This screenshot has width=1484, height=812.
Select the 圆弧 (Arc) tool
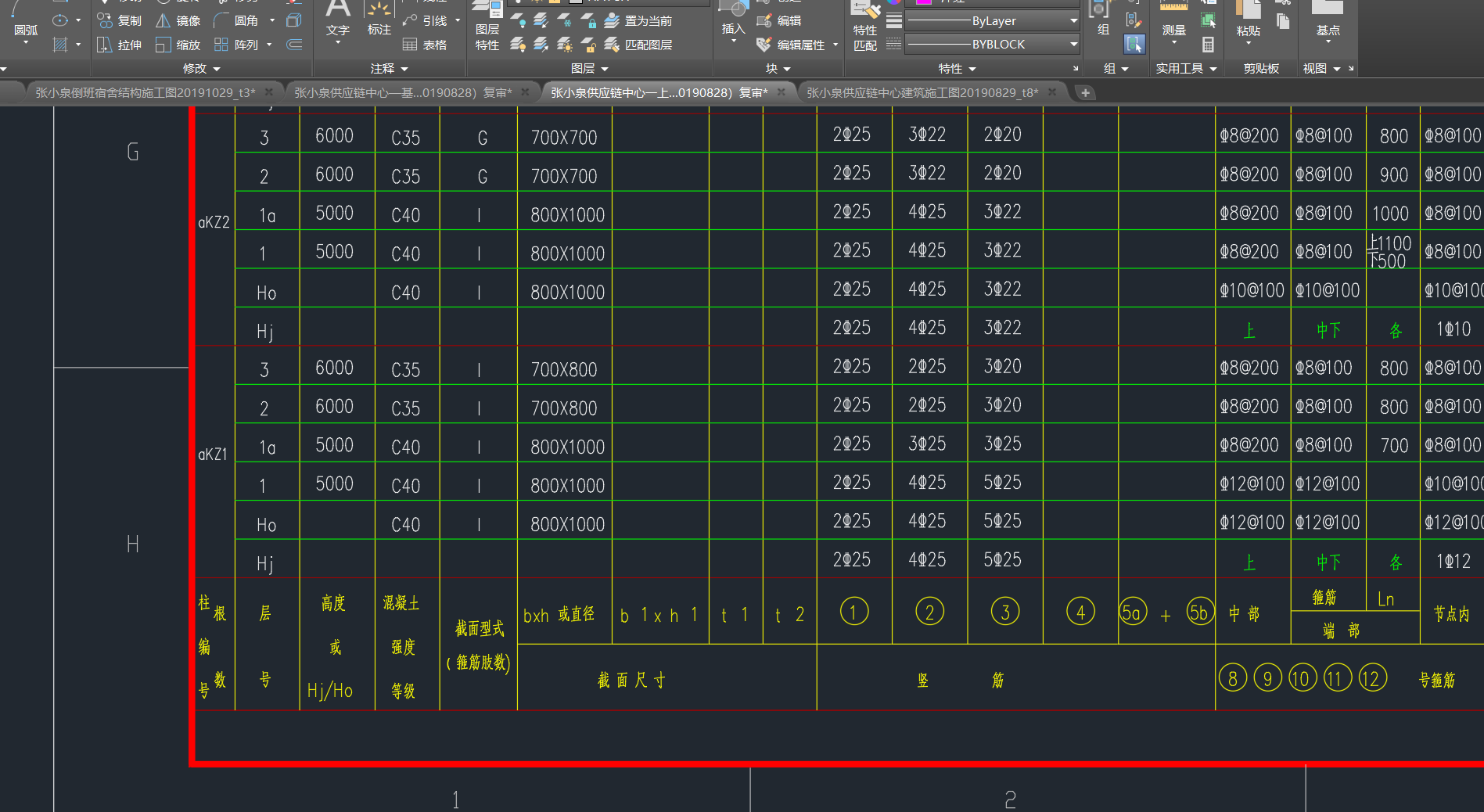pyautogui.click(x=26, y=22)
